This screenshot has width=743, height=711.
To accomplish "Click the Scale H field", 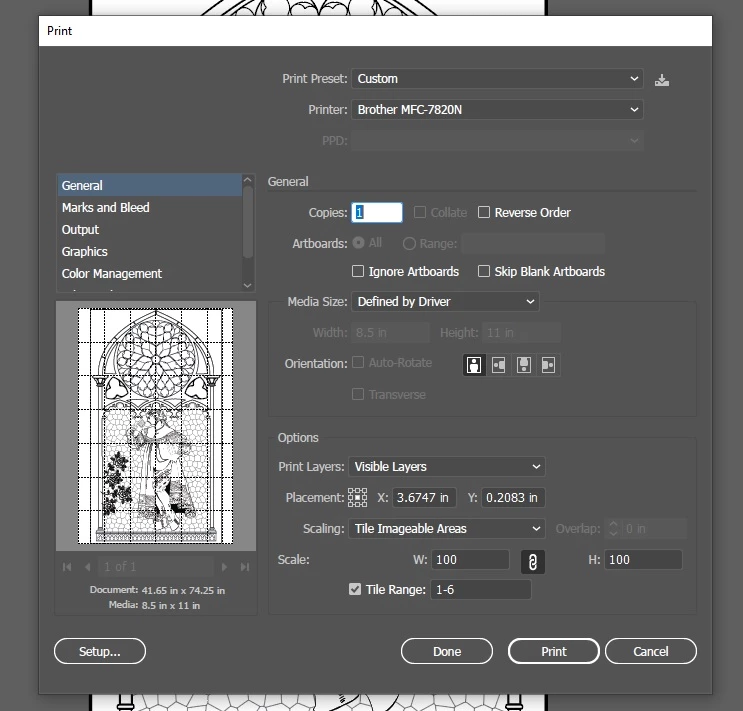I will coord(643,560).
